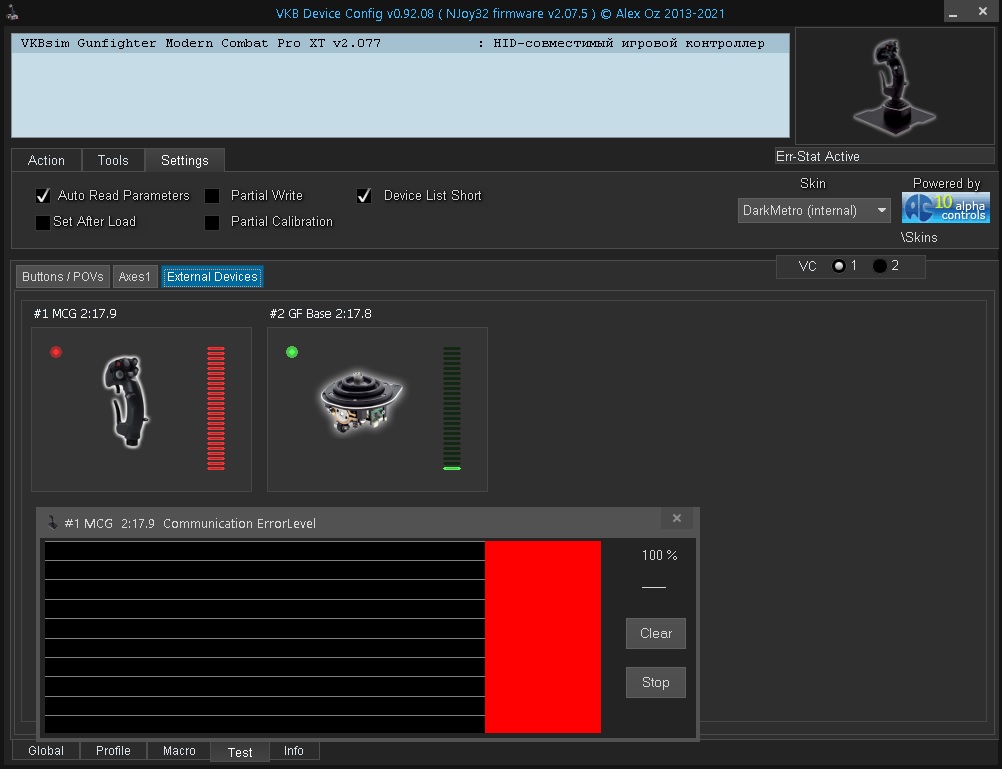The image size is (1002, 769).
Task: Click the MCG grip device image
Action: click(x=126, y=401)
